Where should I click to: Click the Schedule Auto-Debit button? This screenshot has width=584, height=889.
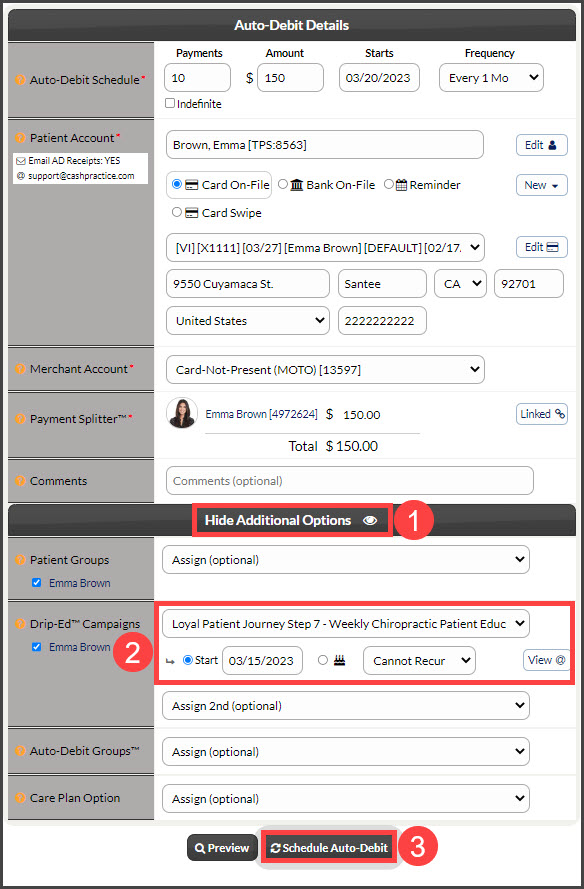[x=329, y=848]
